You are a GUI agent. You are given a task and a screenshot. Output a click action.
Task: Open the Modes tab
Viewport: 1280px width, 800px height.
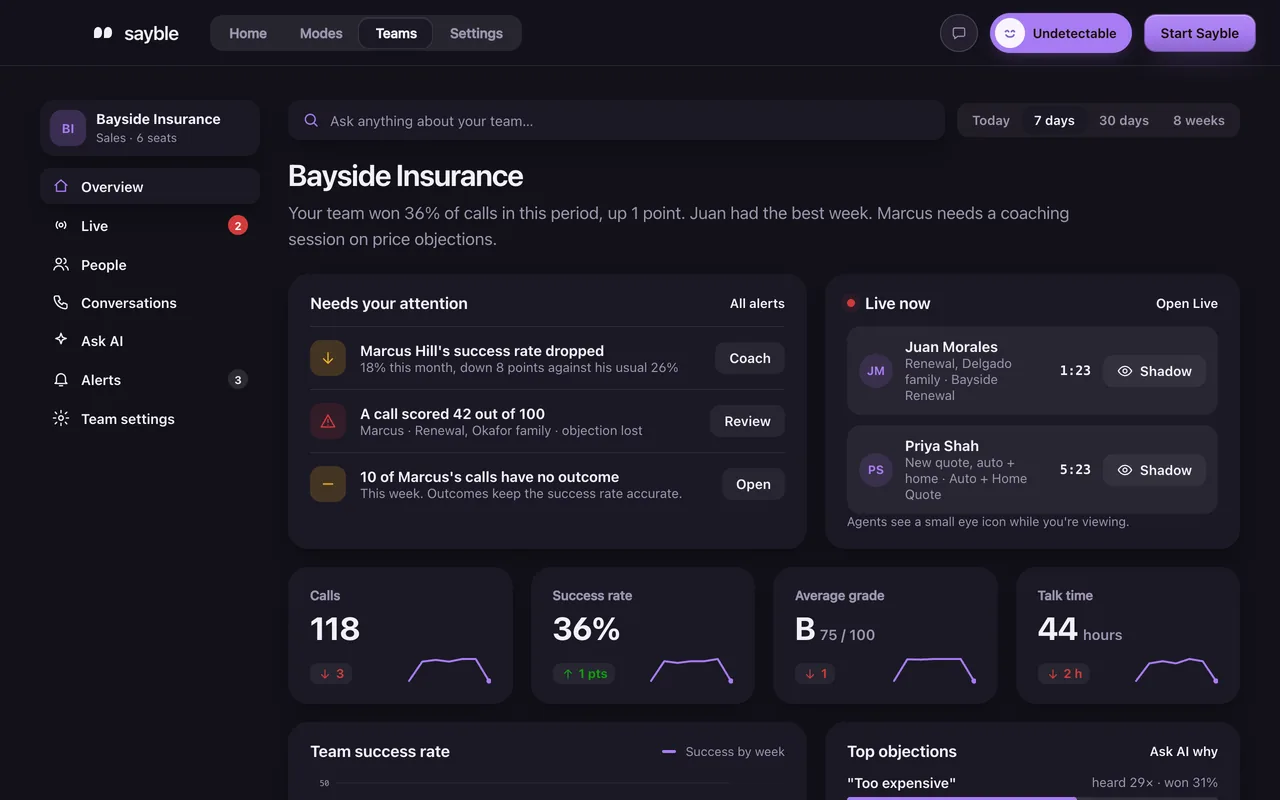(321, 33)
